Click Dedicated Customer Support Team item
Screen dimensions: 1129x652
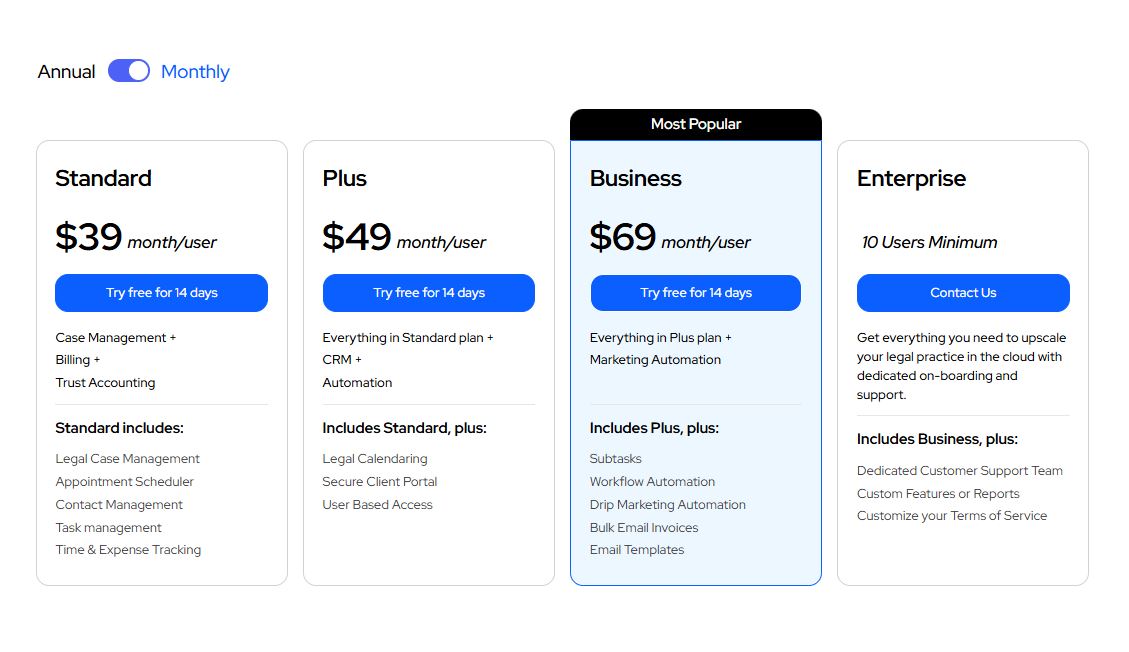(x=960, y=470)
